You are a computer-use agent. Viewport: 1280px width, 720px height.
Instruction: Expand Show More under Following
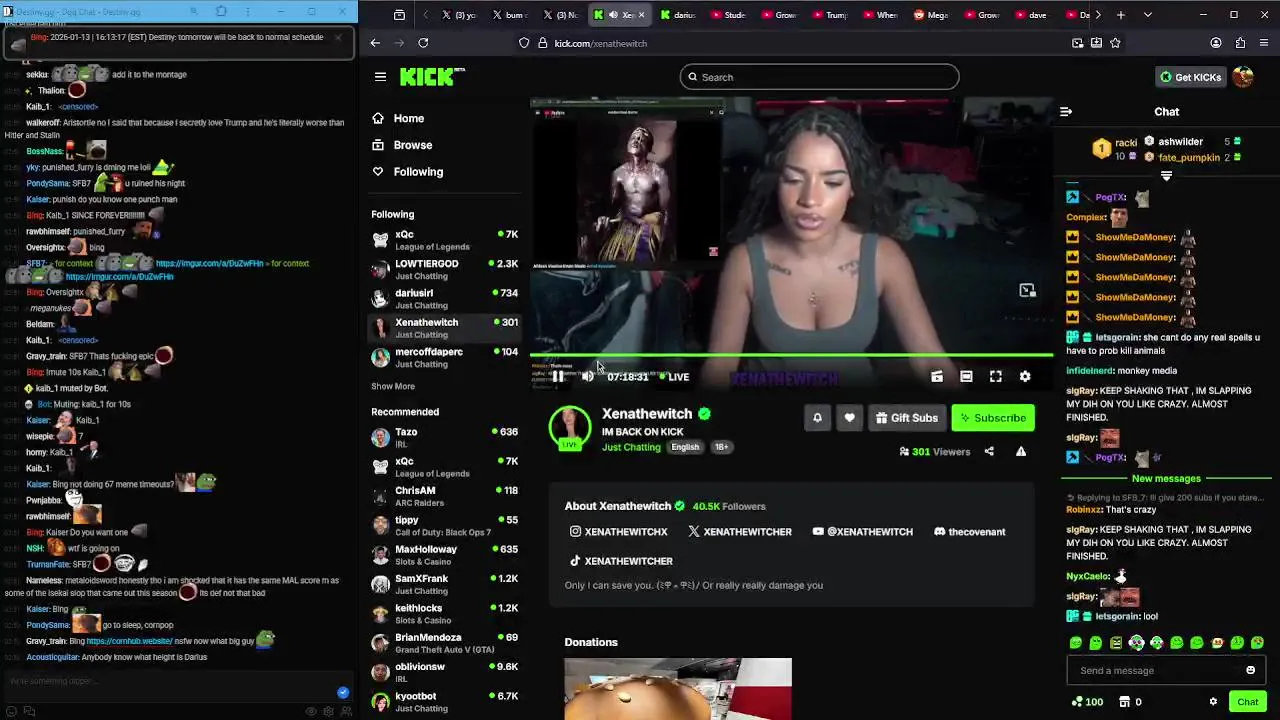coord(393,386)
